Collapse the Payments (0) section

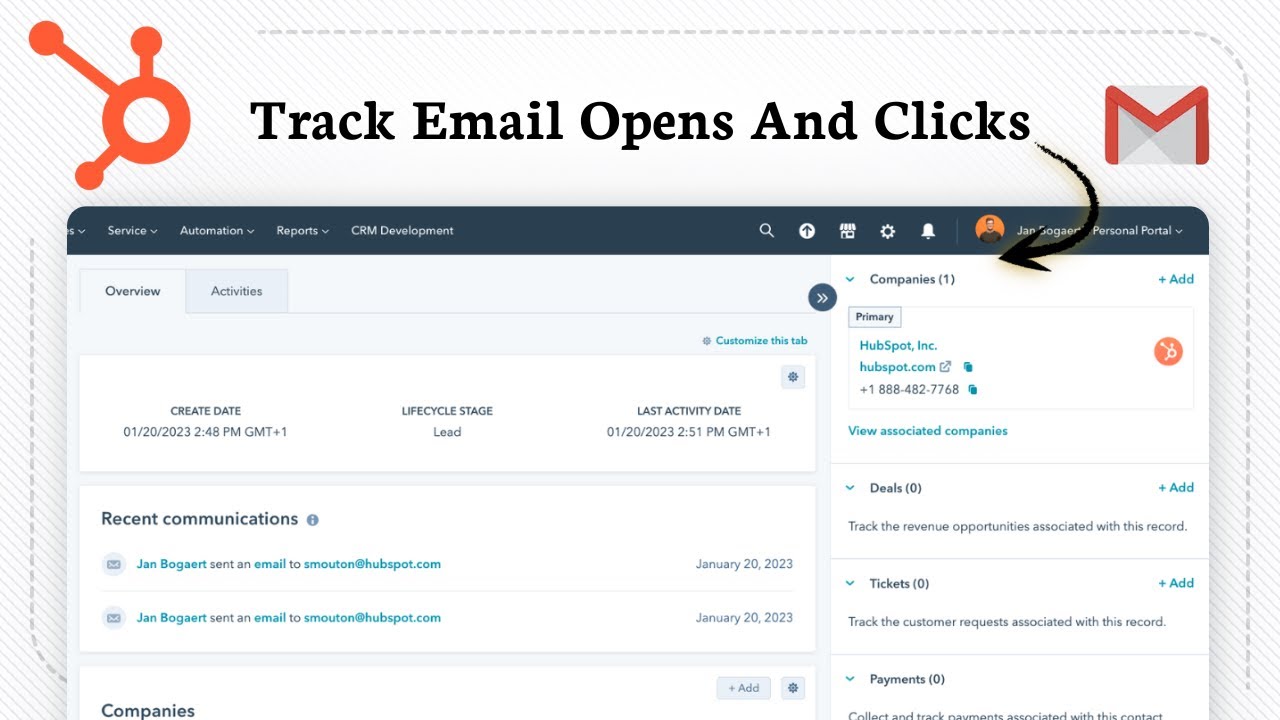(850, 679)
